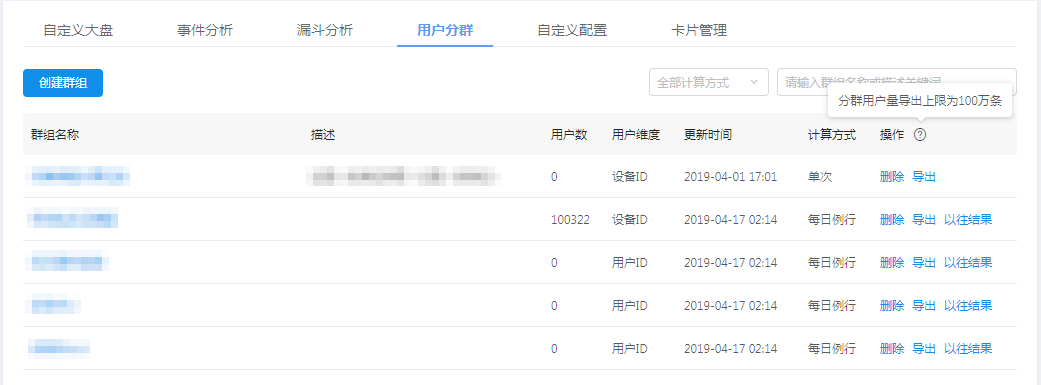1041x385 pixels.
Task: Switch to the 自定义大盘 tab
Action: click(x=78, y=31)
